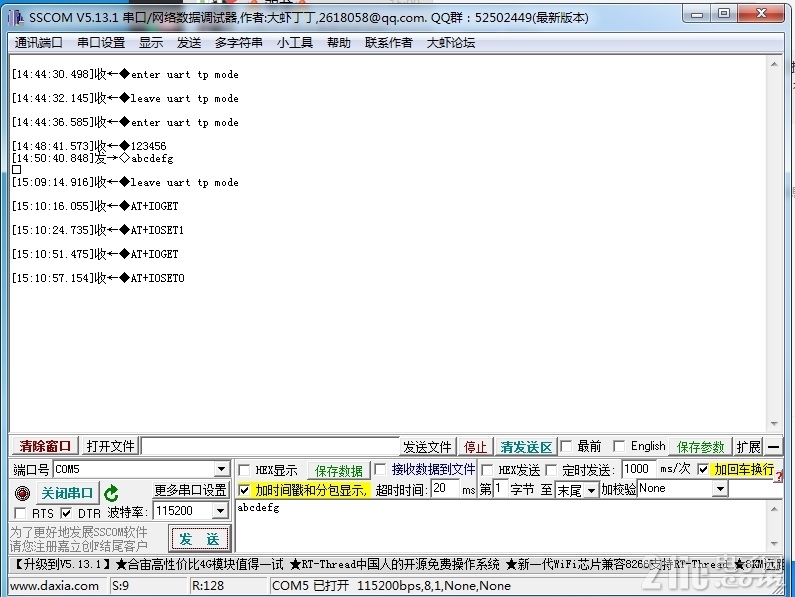Open the 串口设置 menu
The width and height of the screenshot is (795, 597).
coord(101,43)
